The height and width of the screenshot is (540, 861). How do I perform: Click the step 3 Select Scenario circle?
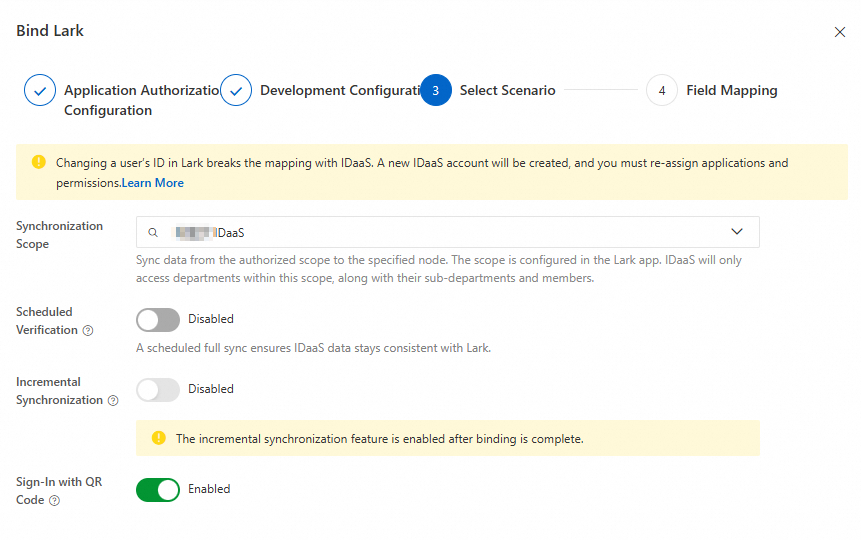[x=436, y=90]
